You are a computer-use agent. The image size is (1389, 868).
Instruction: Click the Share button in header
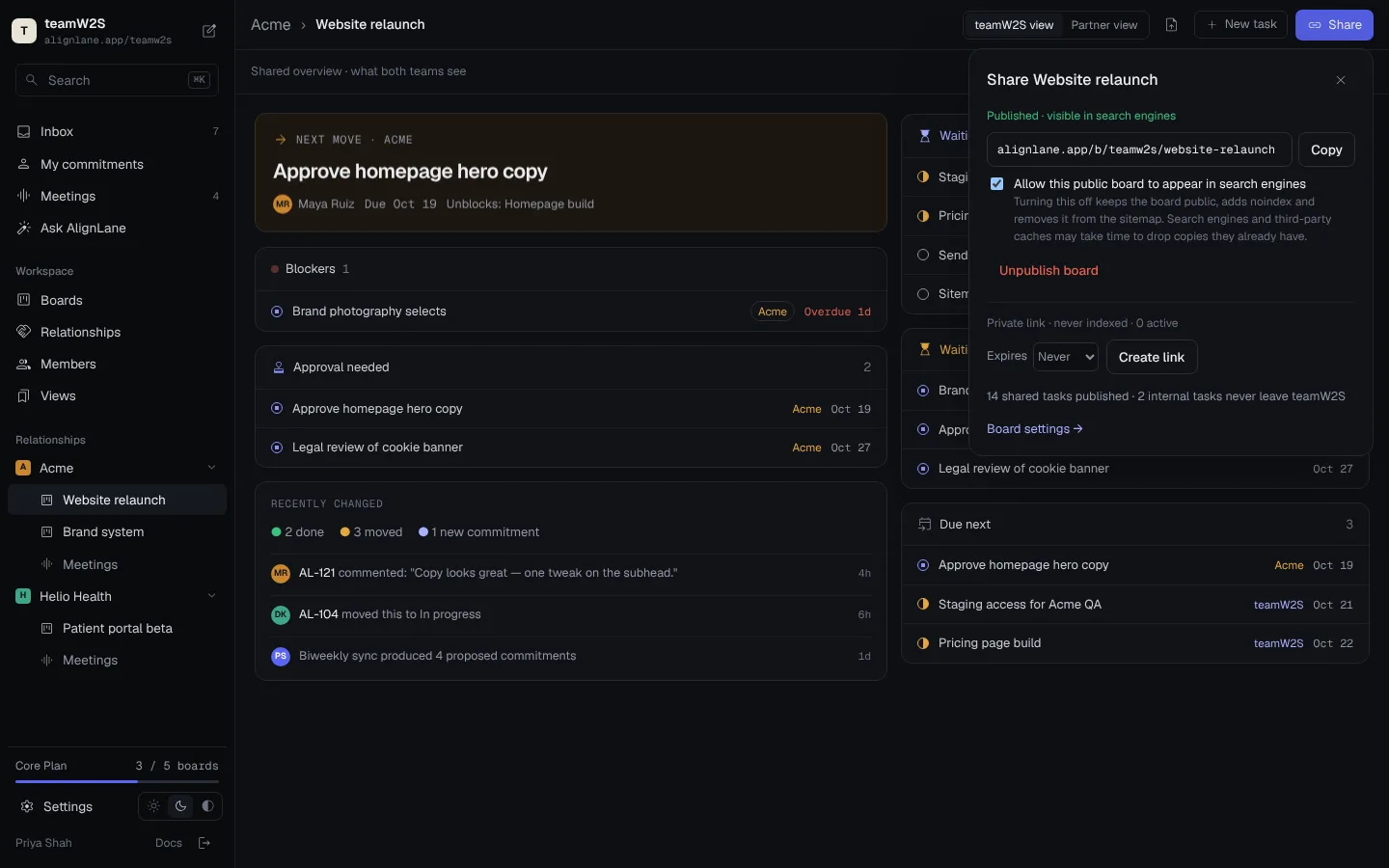click(1334, 25)
